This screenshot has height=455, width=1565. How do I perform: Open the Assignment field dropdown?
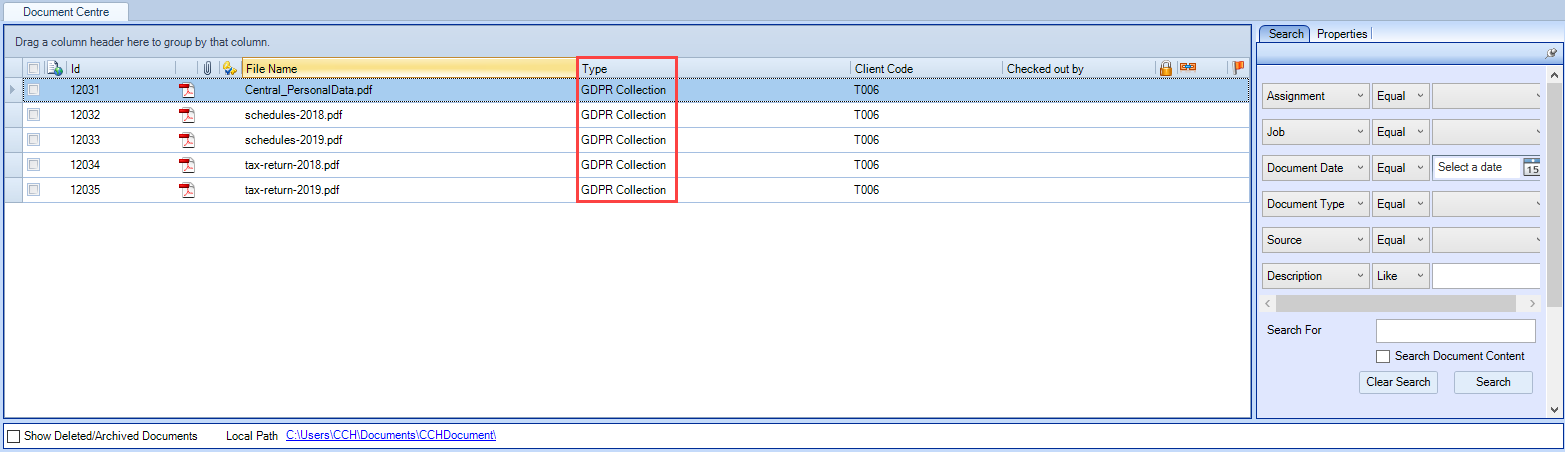click(x=1316, y=96)
